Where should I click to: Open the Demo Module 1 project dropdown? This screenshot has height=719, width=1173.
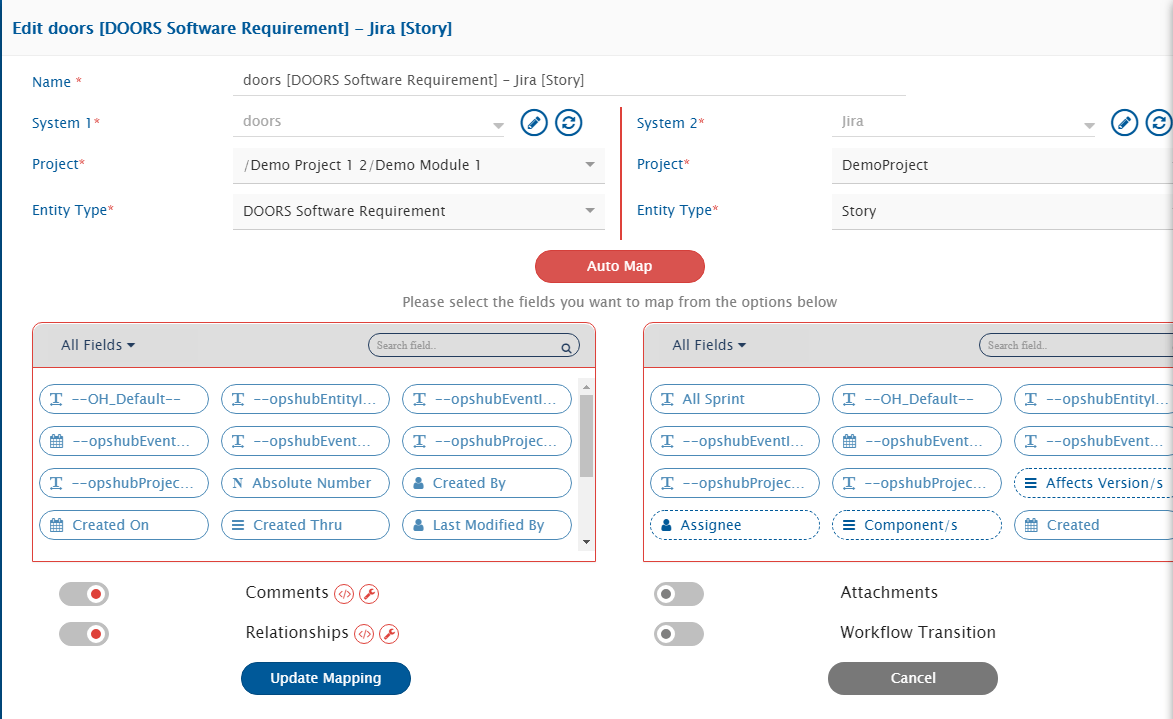418,165
